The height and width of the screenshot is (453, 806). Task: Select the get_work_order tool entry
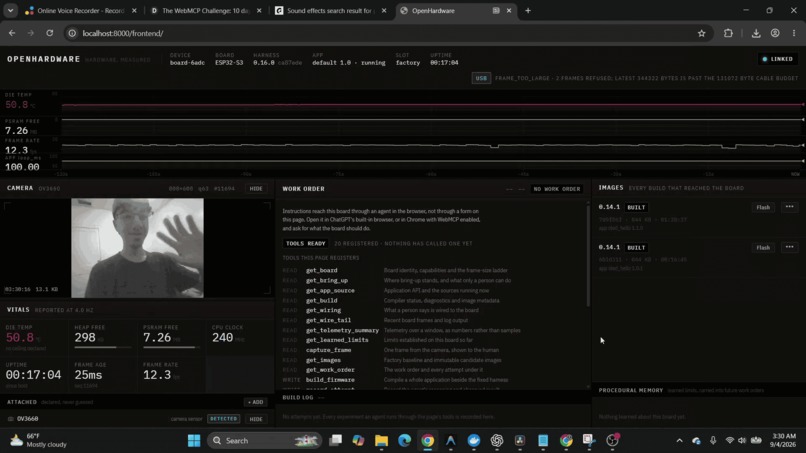point(330,370)
